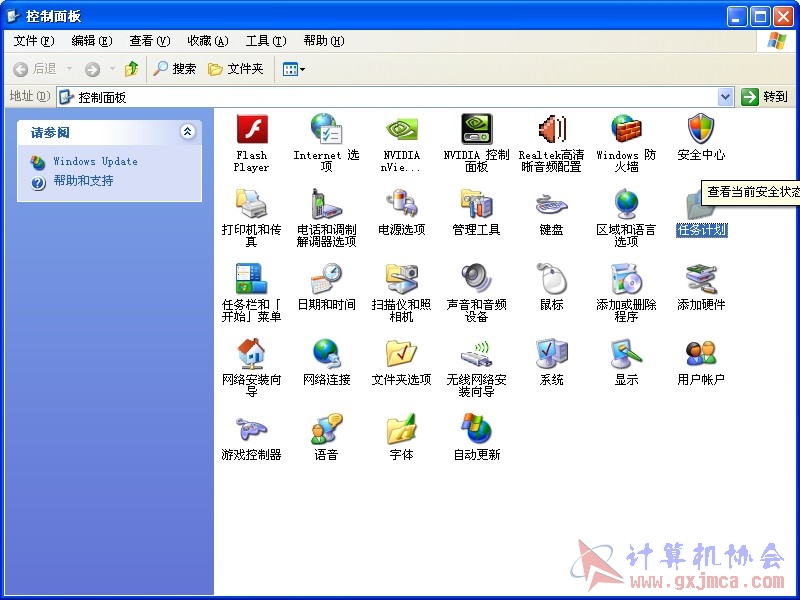
Task: Minimize the 控制面板 window
Action: point(736,17)
